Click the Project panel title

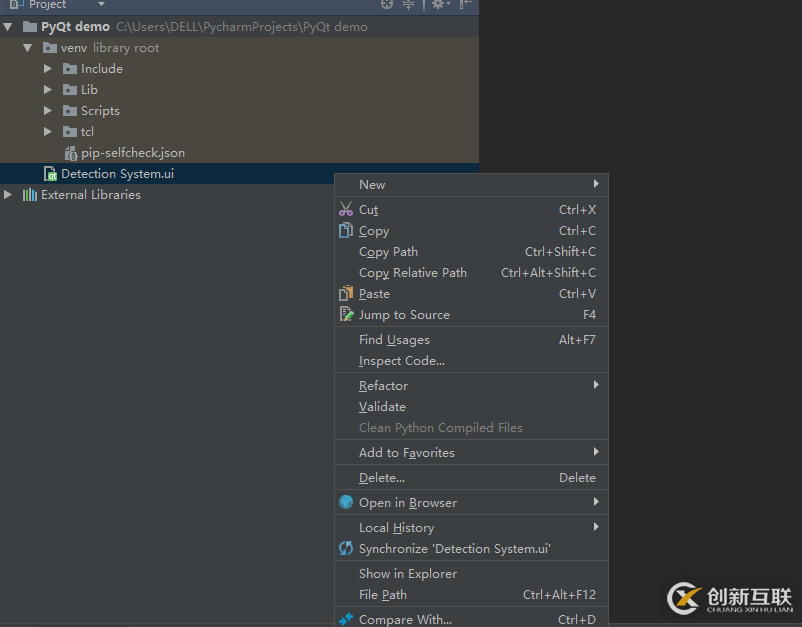tap(48, 4)
